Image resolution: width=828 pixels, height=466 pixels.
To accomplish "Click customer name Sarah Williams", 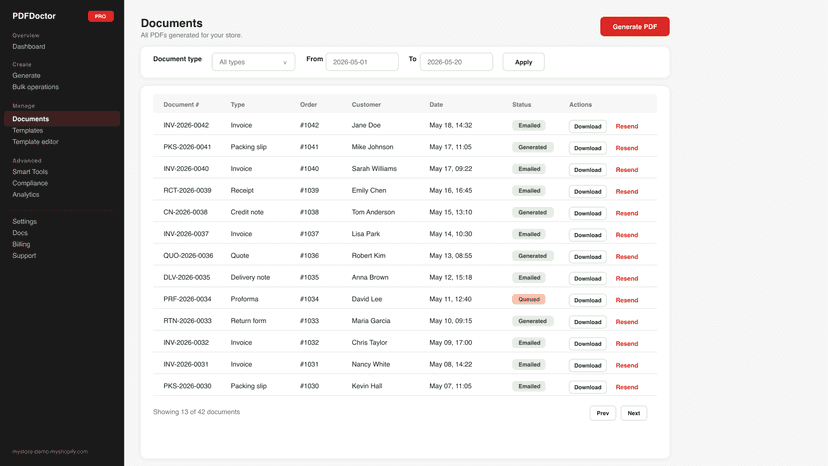I will tap(374, 169).
